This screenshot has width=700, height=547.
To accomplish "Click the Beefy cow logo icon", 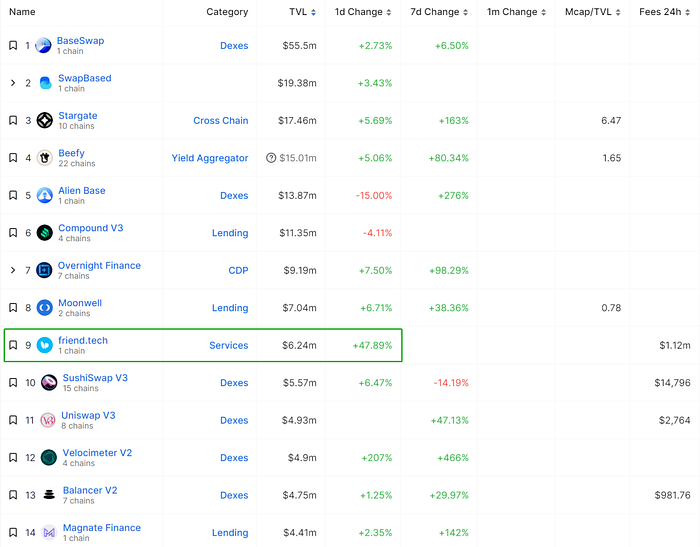I will (45, 158).
